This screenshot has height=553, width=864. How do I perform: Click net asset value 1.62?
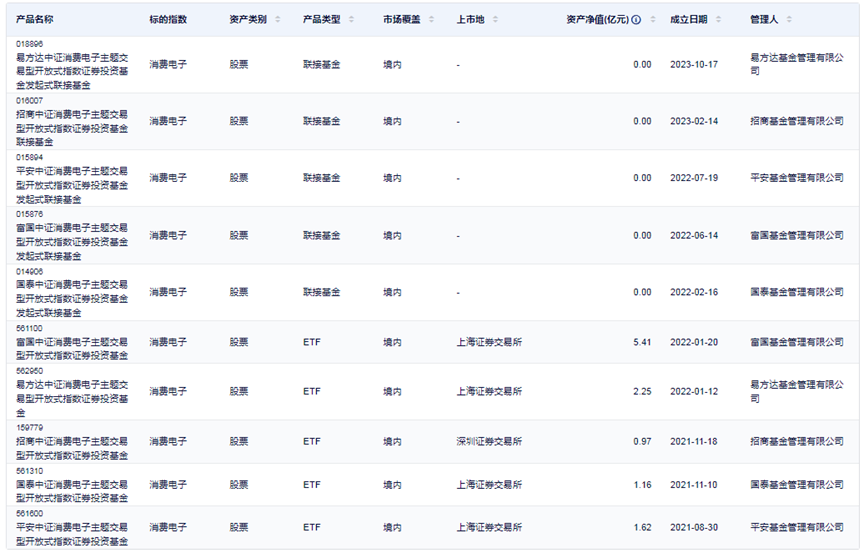(642, 528)
